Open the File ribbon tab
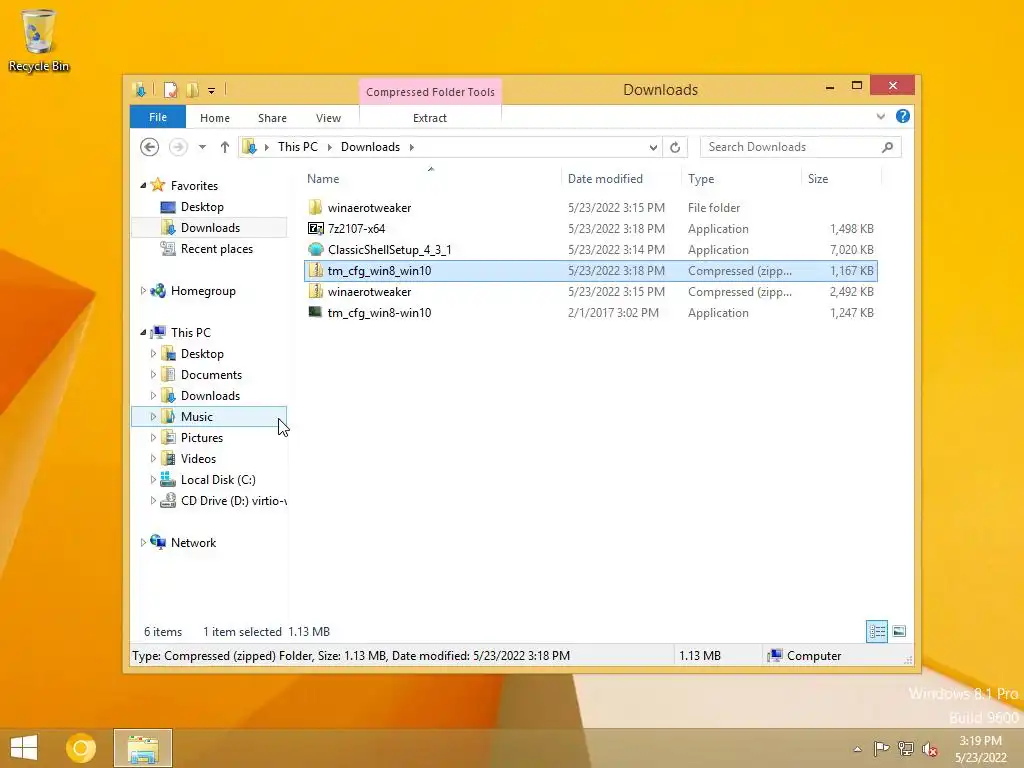The height and width of the screenshot is (768, 1024). (x=157, y=117)
